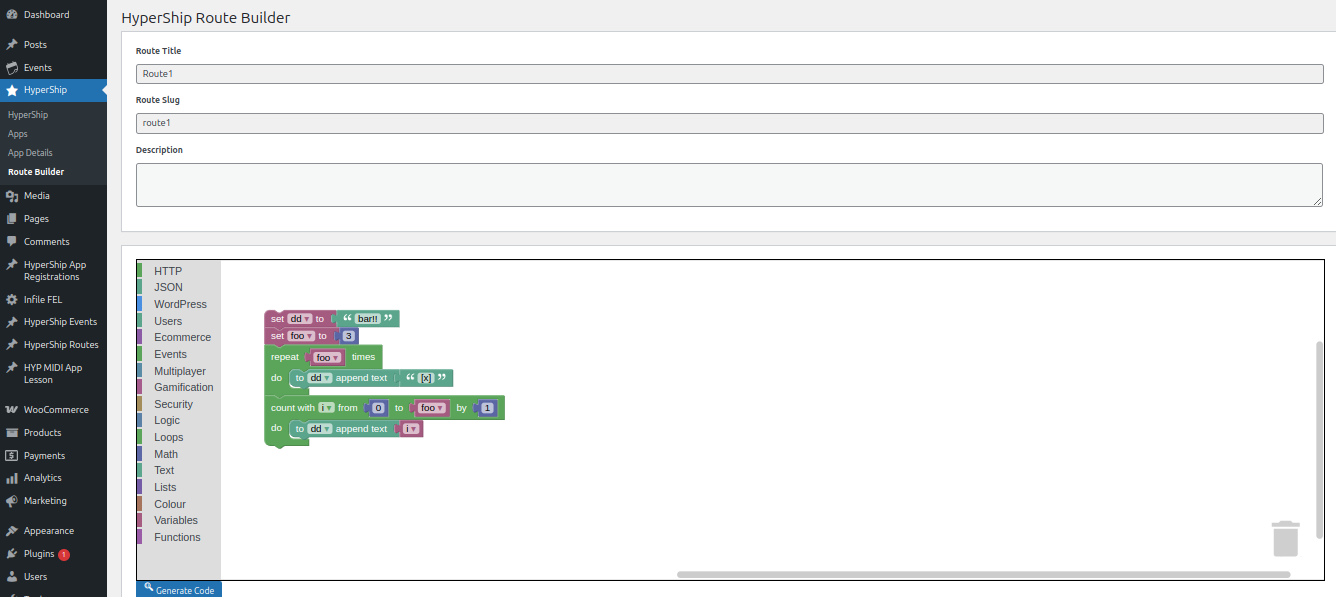This screenshot has height=597, width=1336.
Task: Click the WooCommerce icon in the admin menu
Action: [x=12, y=410]
